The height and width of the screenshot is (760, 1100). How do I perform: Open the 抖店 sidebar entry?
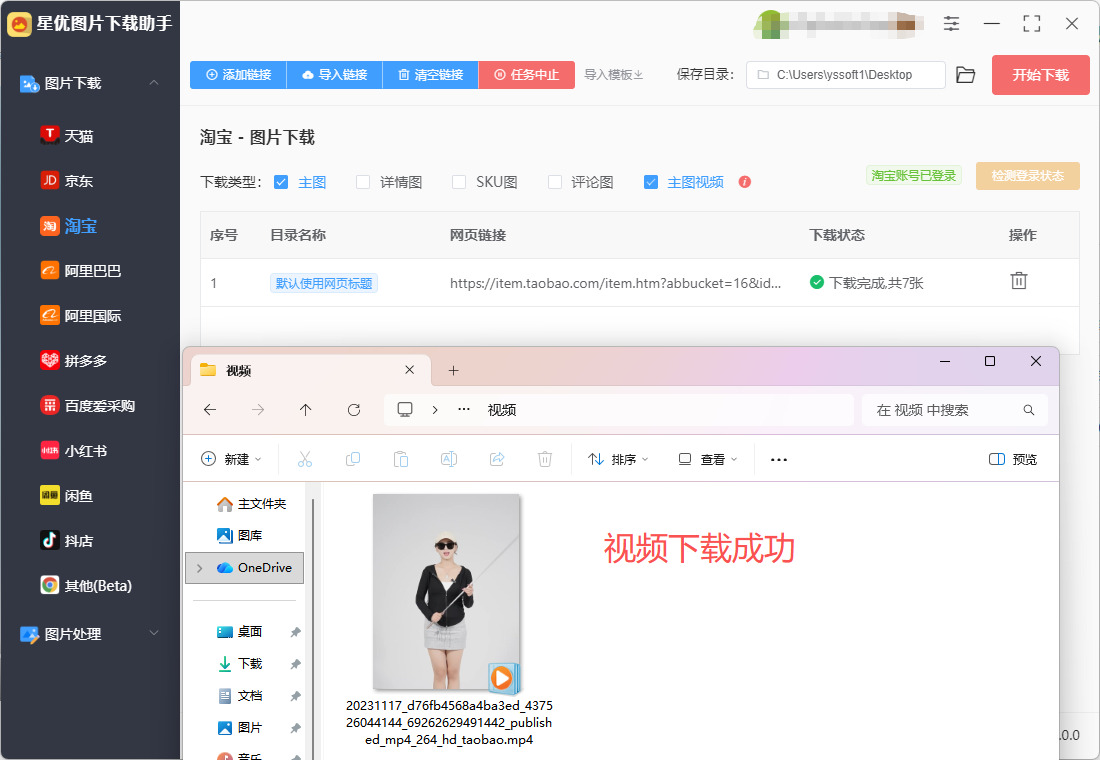(67, 540)
